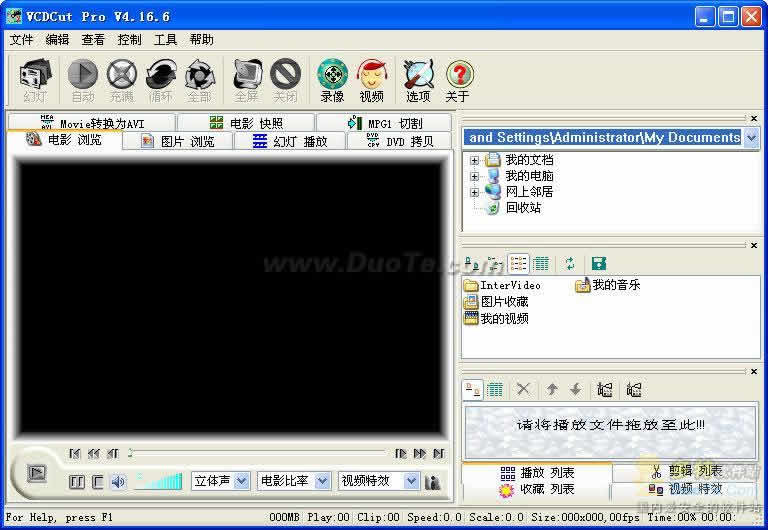
Task: Switch file list to list view
Action: [518, 264]
